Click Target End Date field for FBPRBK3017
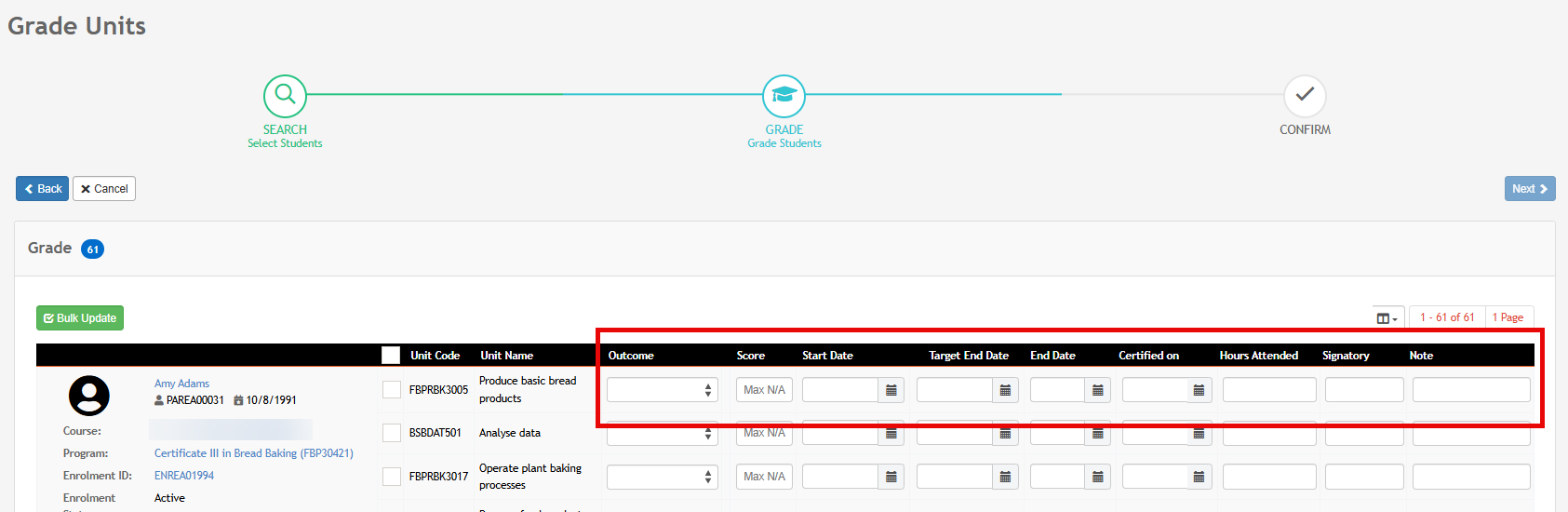Image resolution: width=1568 pixels, height=512 pixels. (955, 477)
